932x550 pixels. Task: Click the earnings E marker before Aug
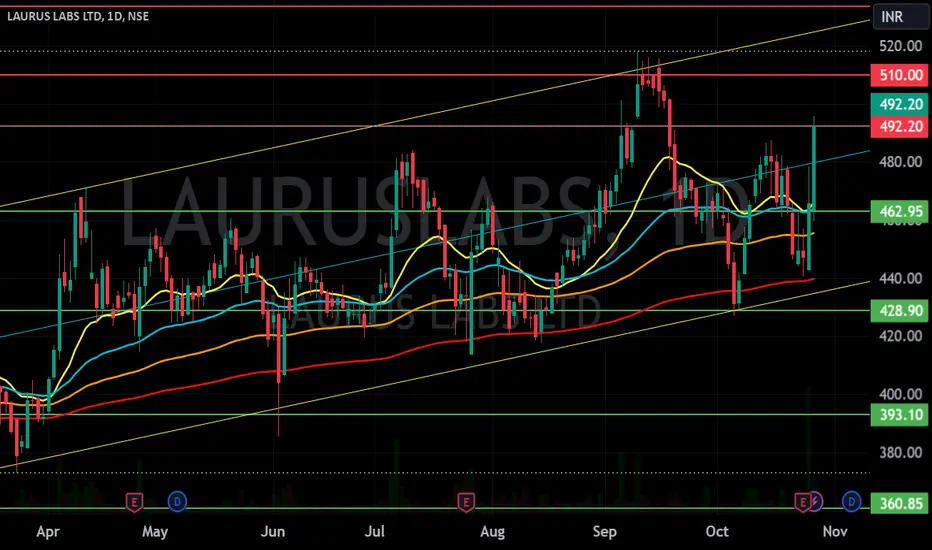click(x=466, y=502)
